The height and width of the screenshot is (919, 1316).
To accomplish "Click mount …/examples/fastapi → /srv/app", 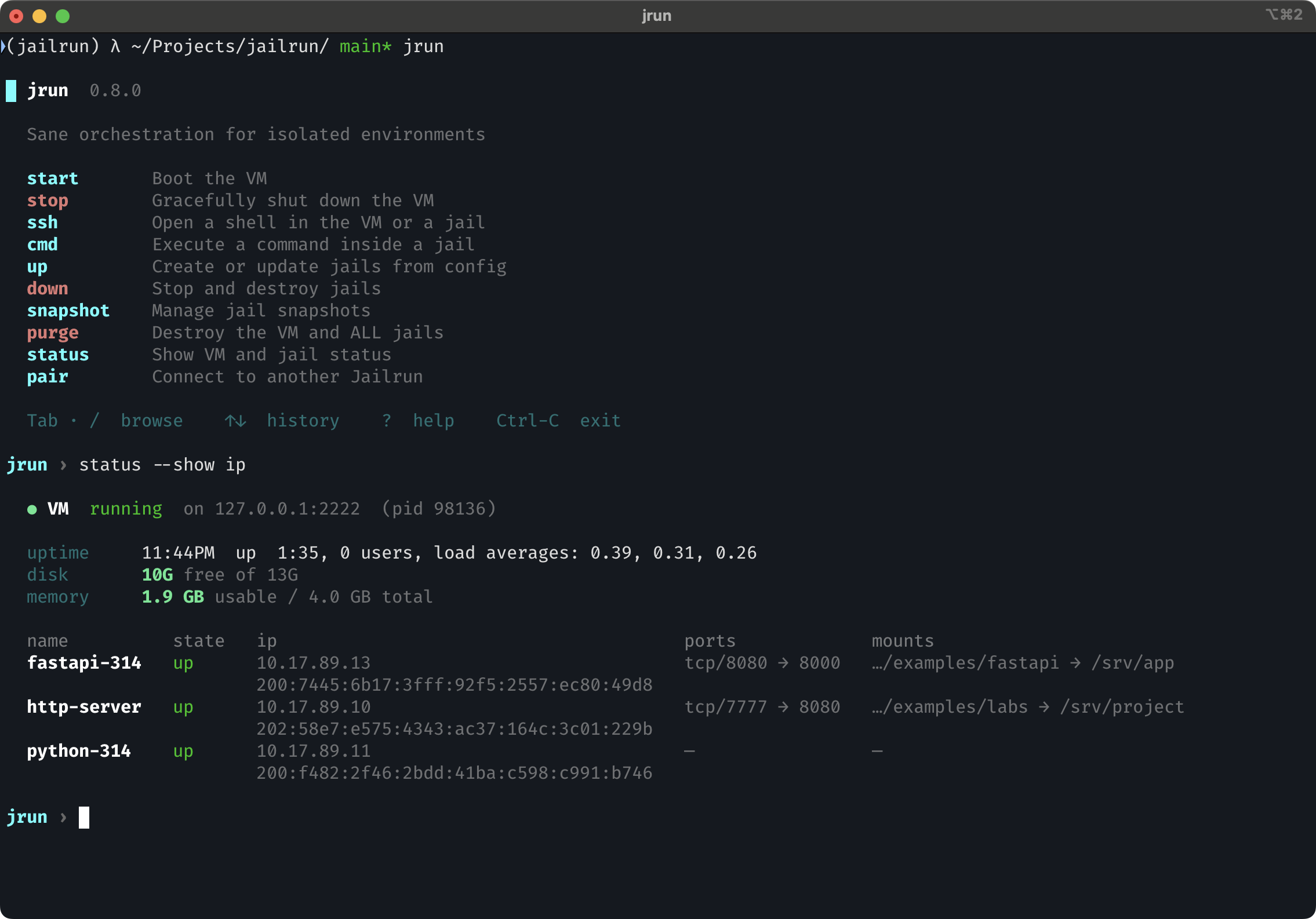I will click(x=1023, y=663).
